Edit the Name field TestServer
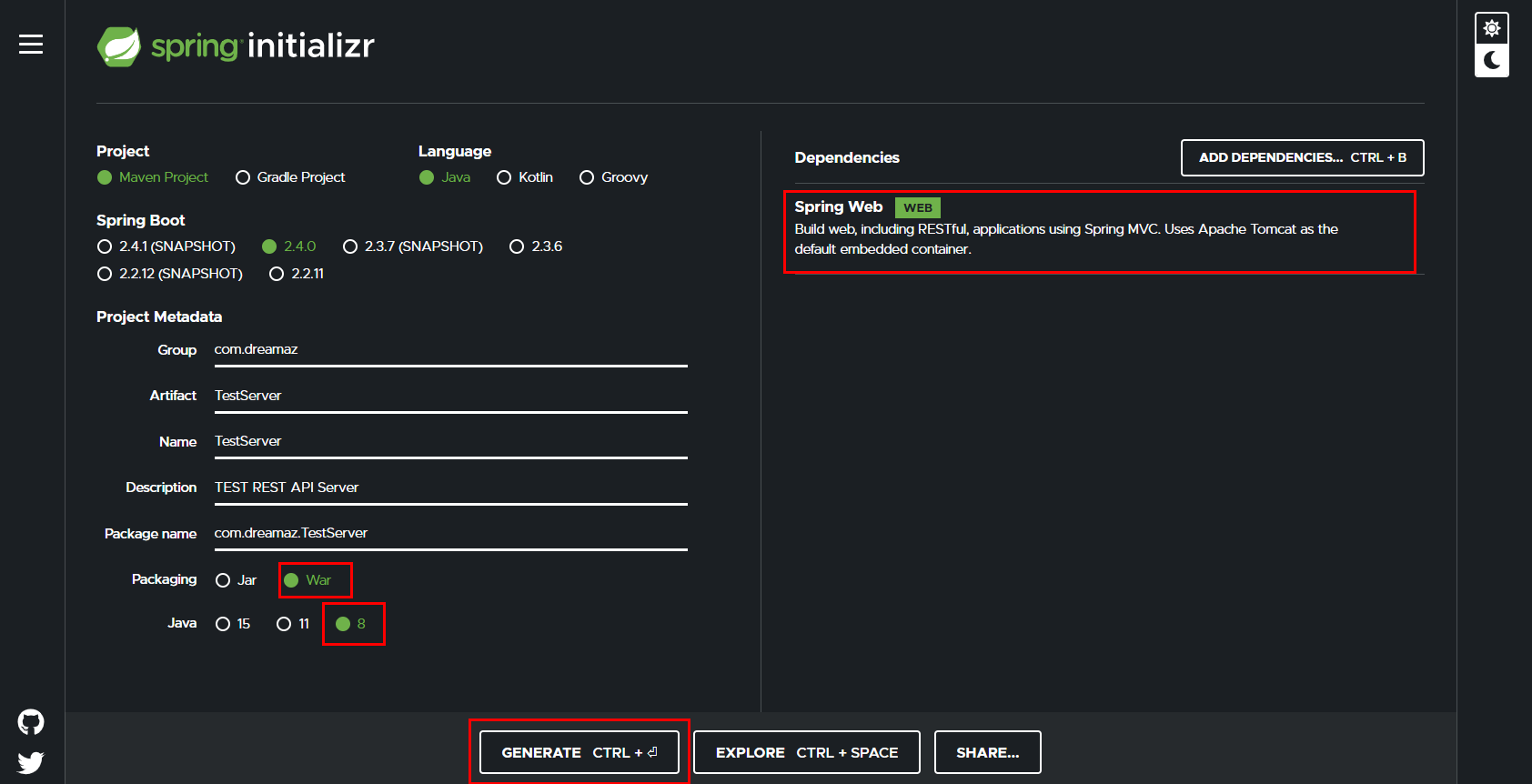Image resolution: width=1532 pixels, height=784 pixels. pyautogui.click(x=451, y=441)
